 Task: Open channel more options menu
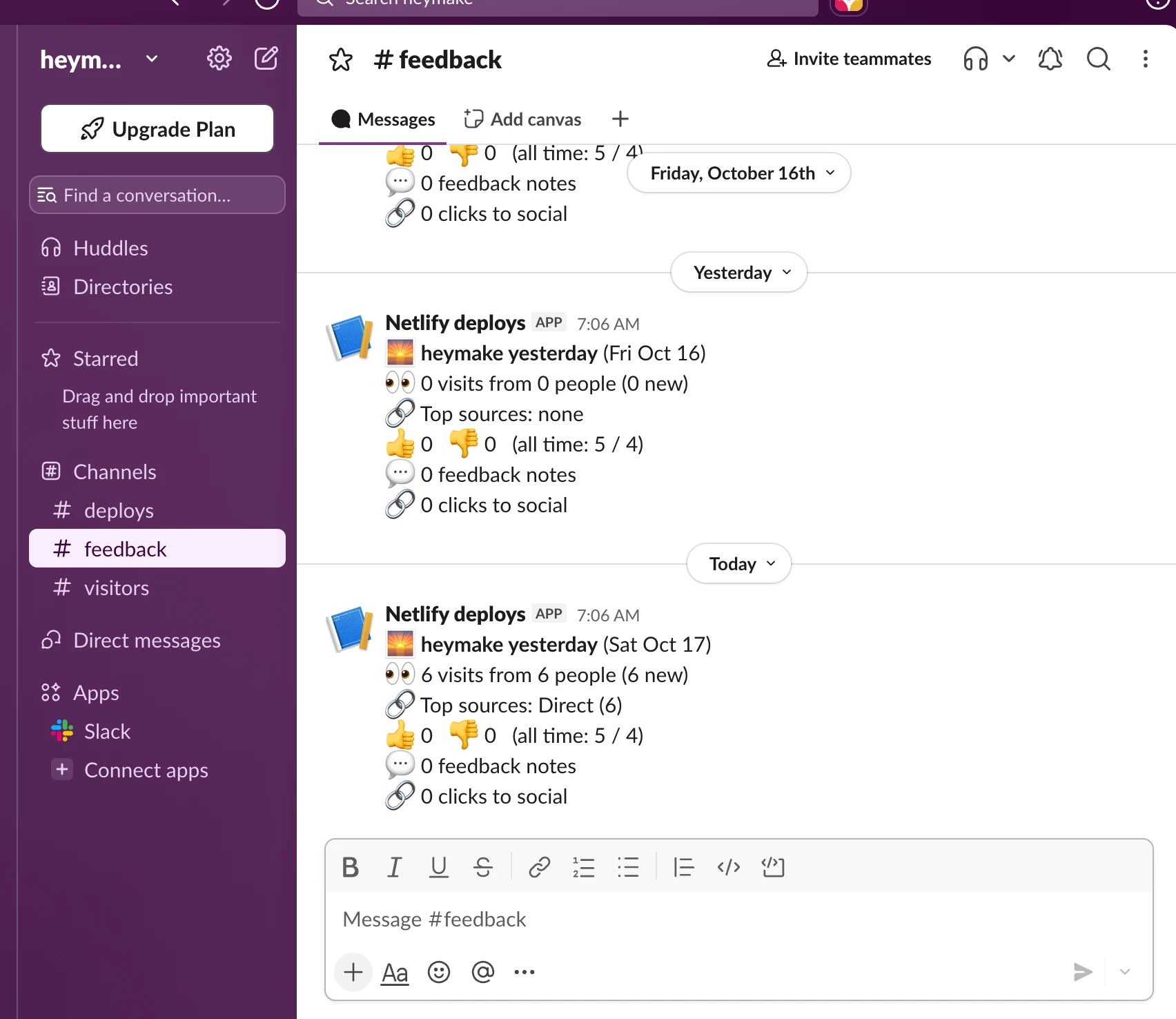click(x=1146, y=59)
